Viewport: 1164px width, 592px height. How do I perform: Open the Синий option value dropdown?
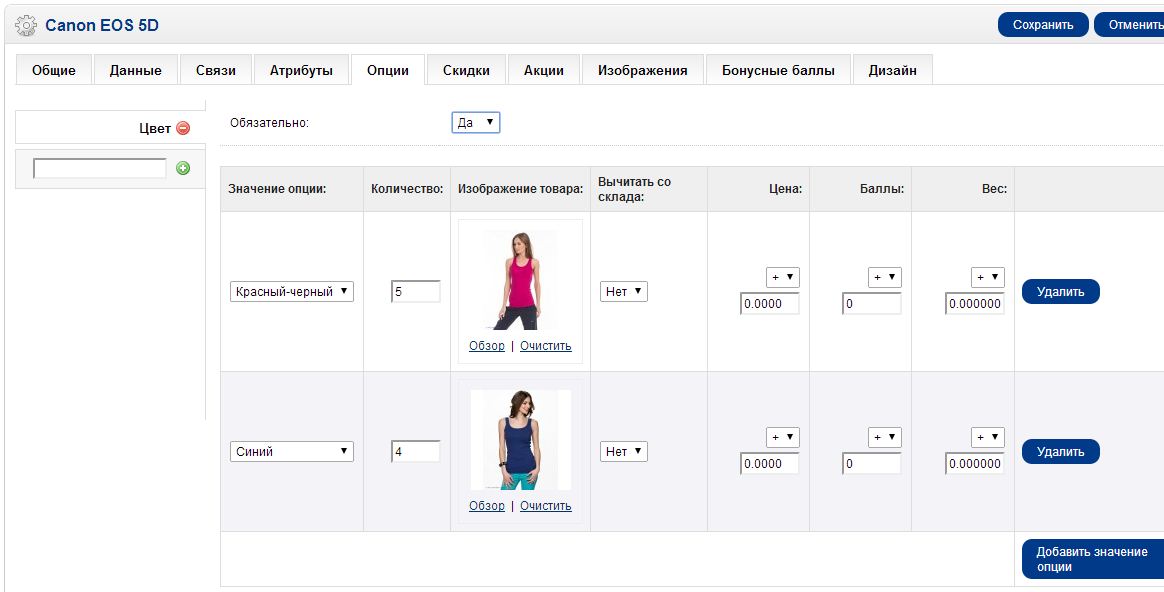(291, 451)
